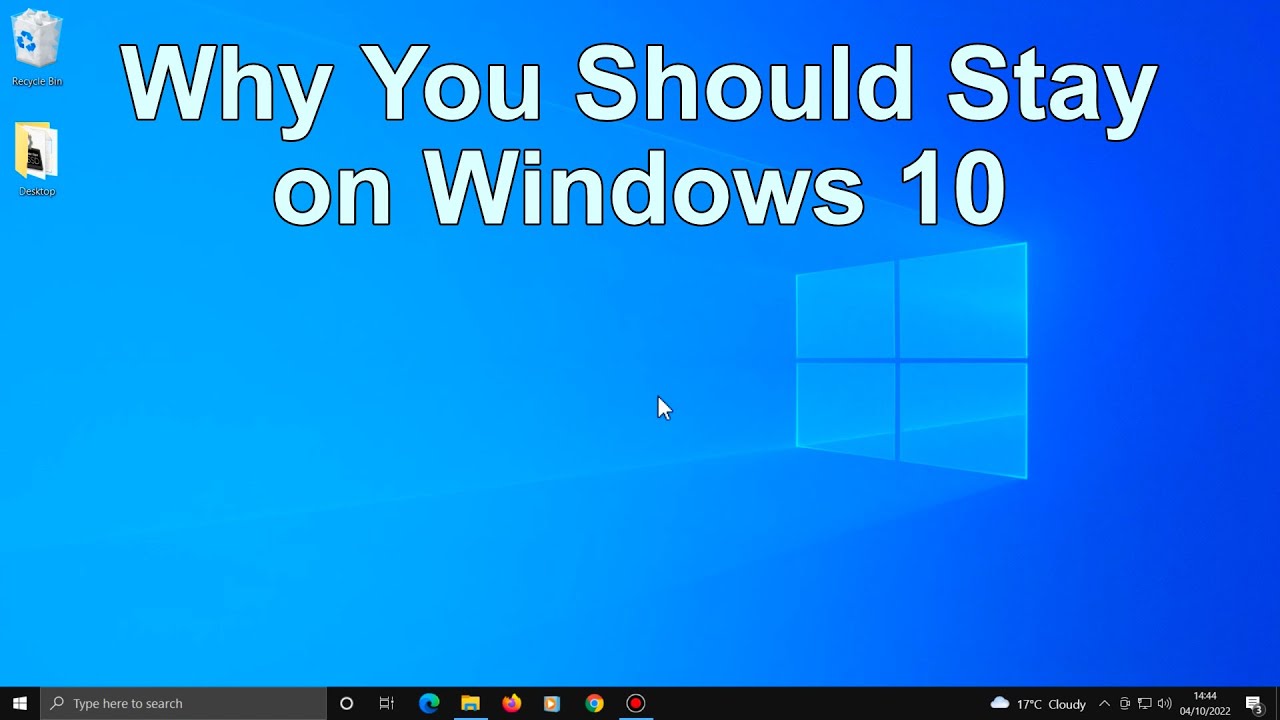Select the Desktop folder icon
1280x720 pixels.
37,159
